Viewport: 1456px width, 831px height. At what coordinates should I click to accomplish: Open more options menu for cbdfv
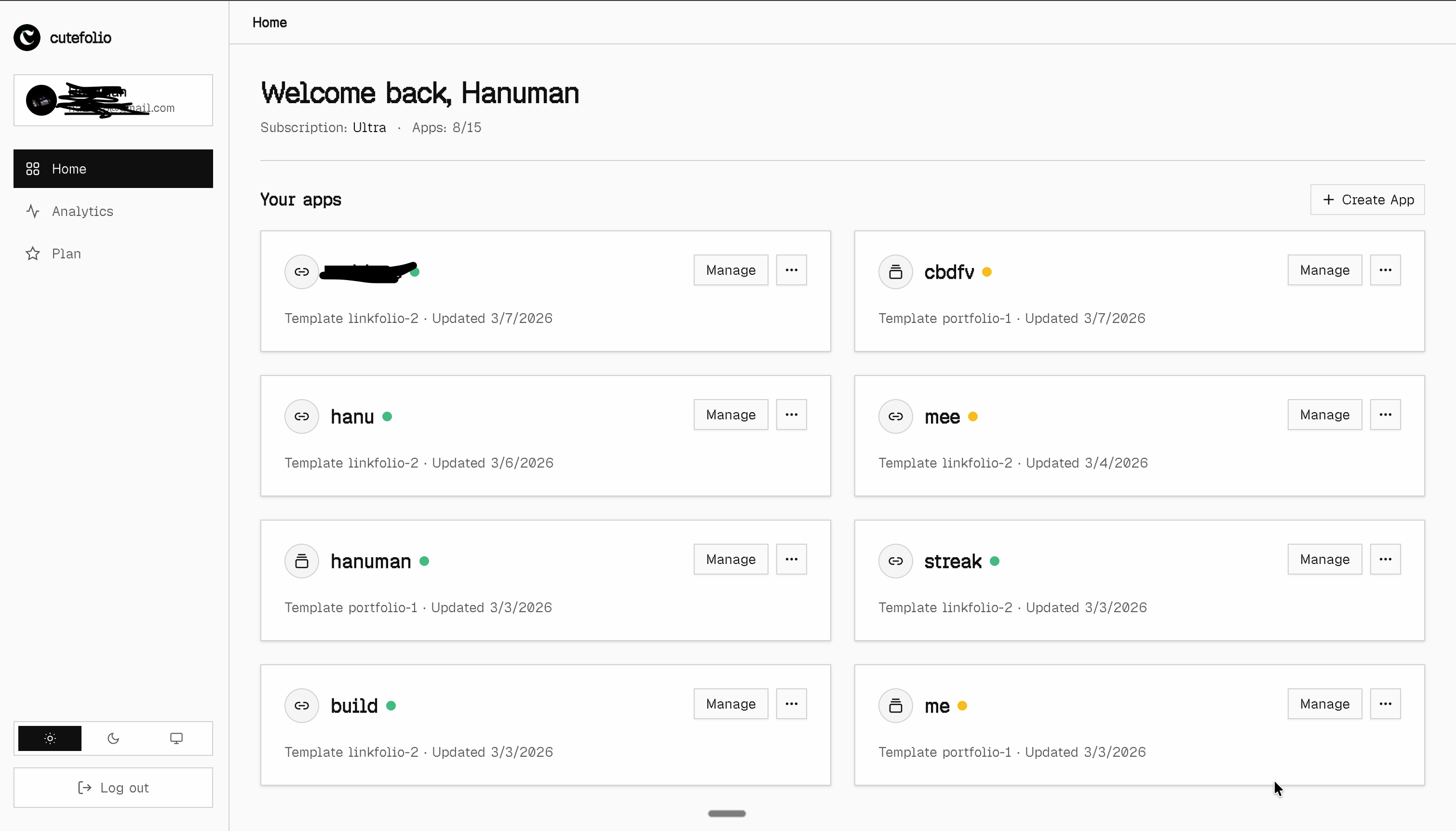[1385, 270]
